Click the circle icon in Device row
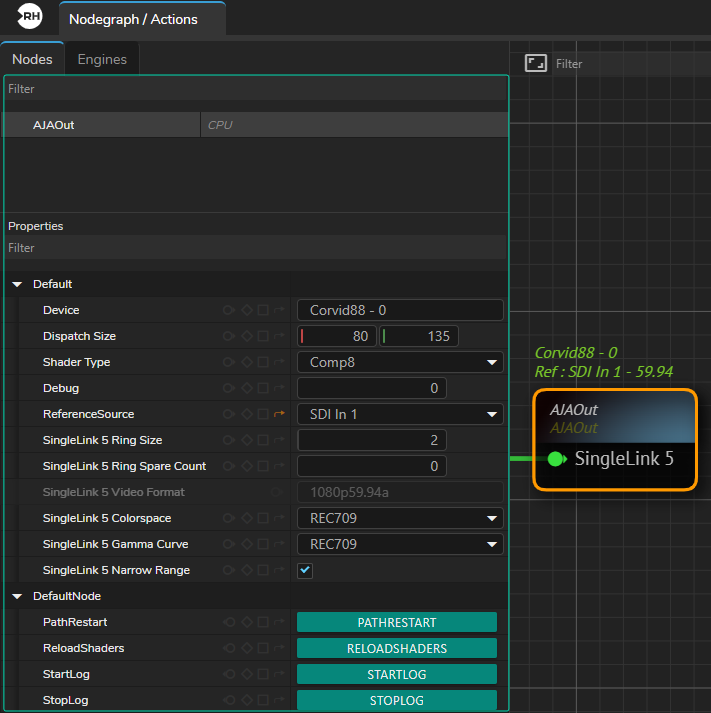 tap(229, 310)
